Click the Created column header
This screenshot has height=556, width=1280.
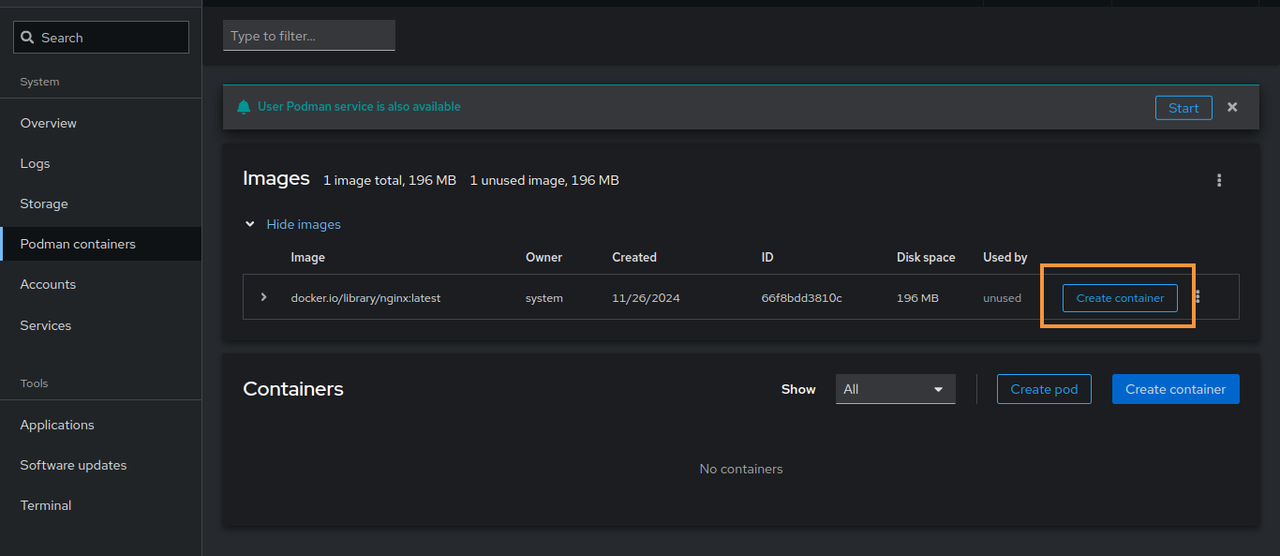point(634,257)
